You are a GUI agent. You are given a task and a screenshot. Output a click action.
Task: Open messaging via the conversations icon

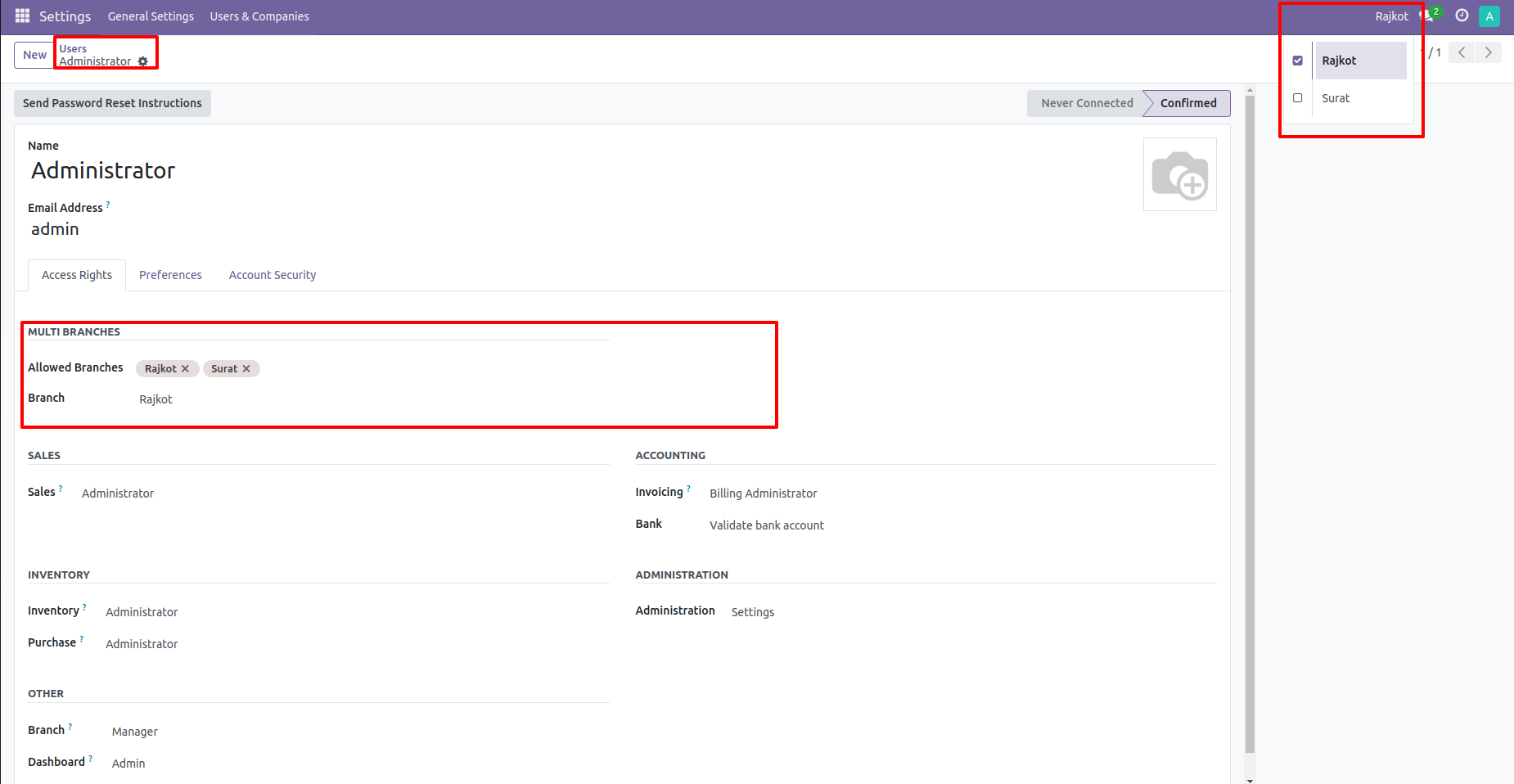(1426, 16)
